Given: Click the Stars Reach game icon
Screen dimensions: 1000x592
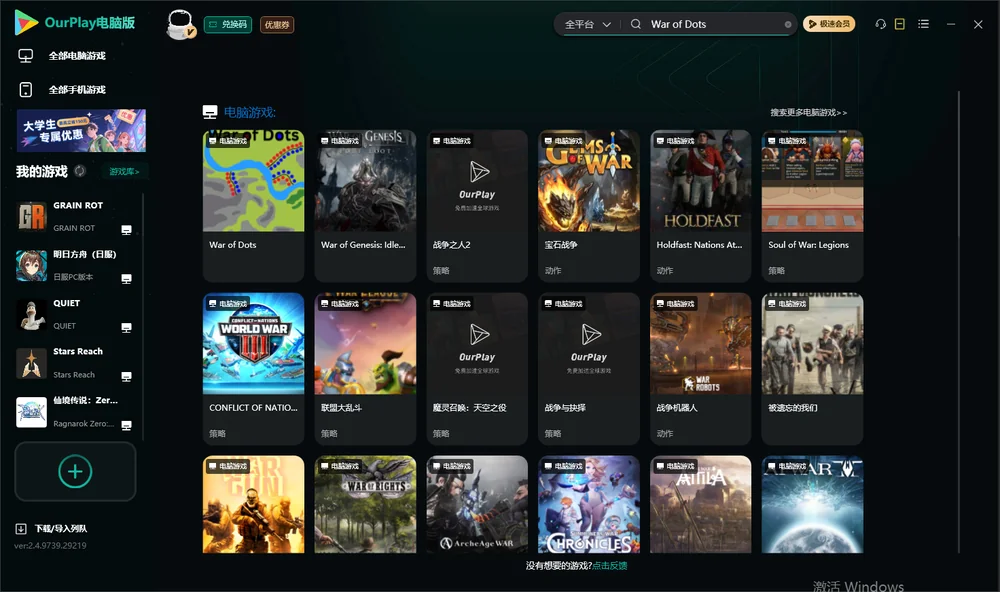Looking at the screenshot, I should (31, 363).
